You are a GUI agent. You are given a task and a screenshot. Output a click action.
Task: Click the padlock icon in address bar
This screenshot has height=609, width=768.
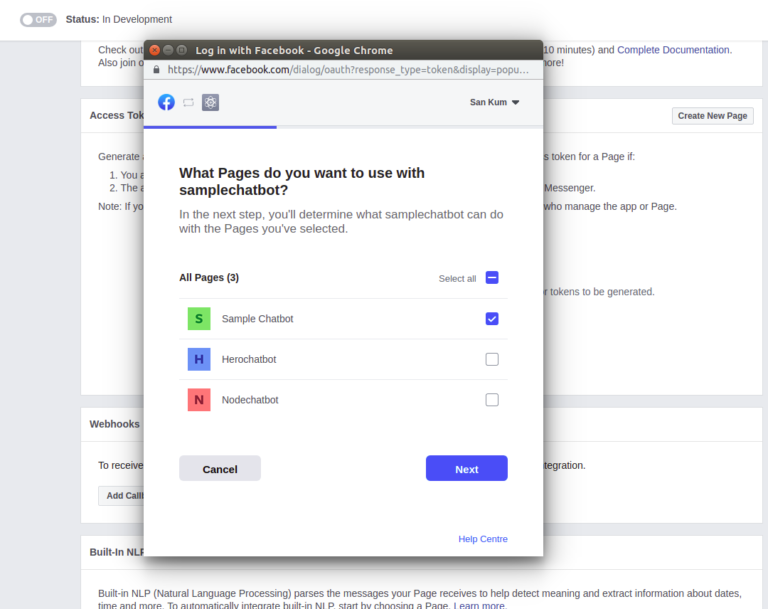156,70
